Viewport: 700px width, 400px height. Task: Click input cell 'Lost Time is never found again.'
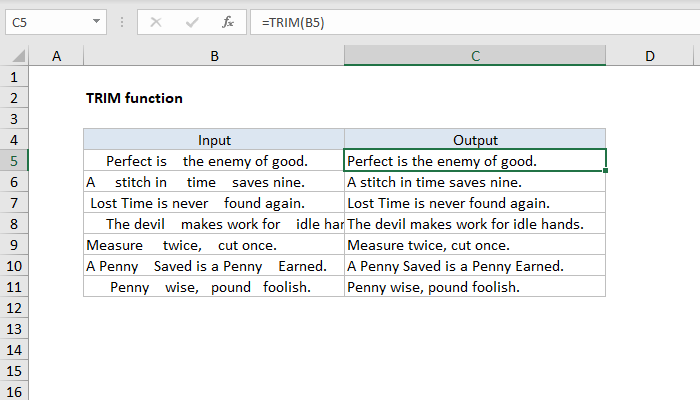[214, 203]
